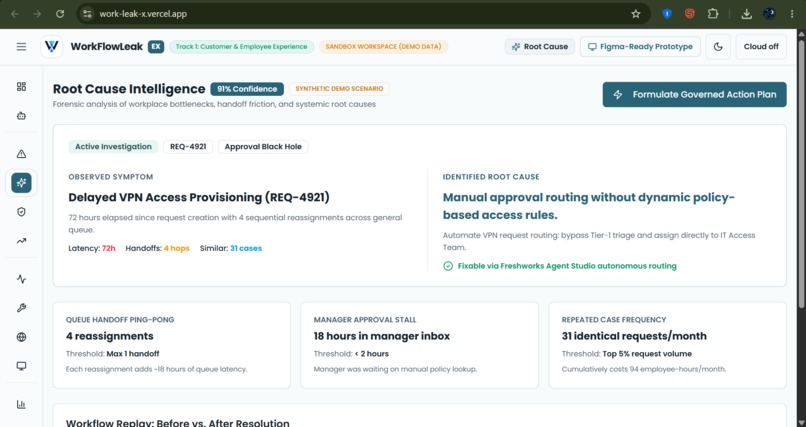
Task: Open the Queue Handoff Ping-Pong card
Action: coord(172,345)
